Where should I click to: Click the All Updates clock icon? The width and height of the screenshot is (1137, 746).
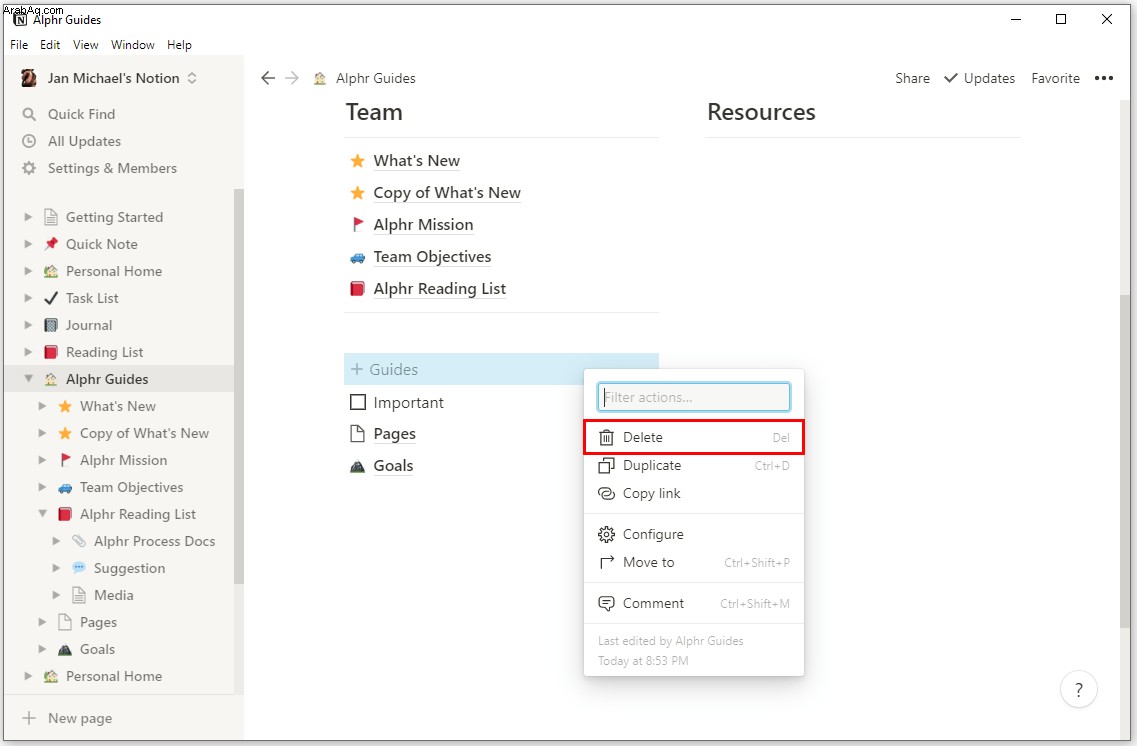point(29,141)
